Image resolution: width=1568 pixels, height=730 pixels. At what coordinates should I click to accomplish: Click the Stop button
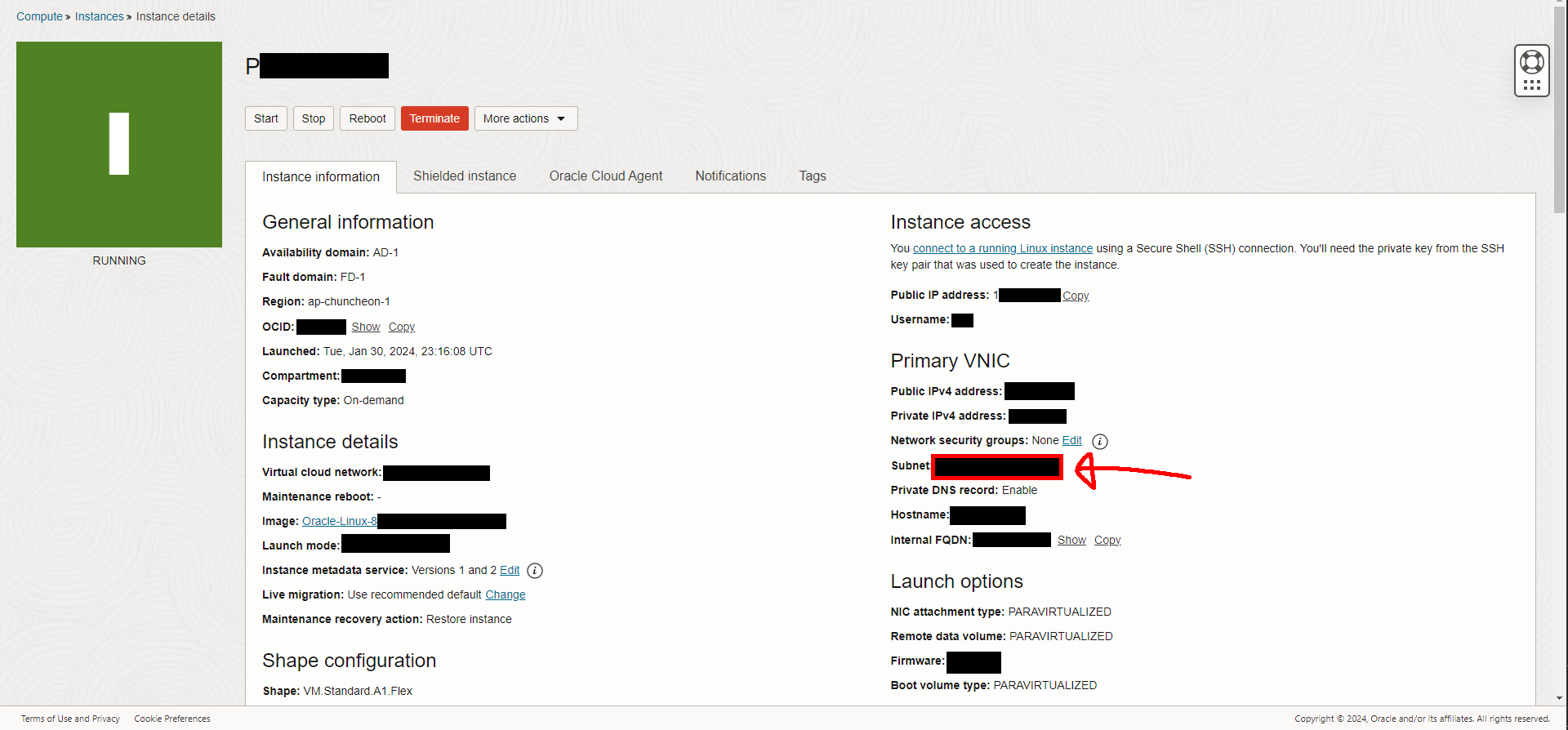point(314,118)
